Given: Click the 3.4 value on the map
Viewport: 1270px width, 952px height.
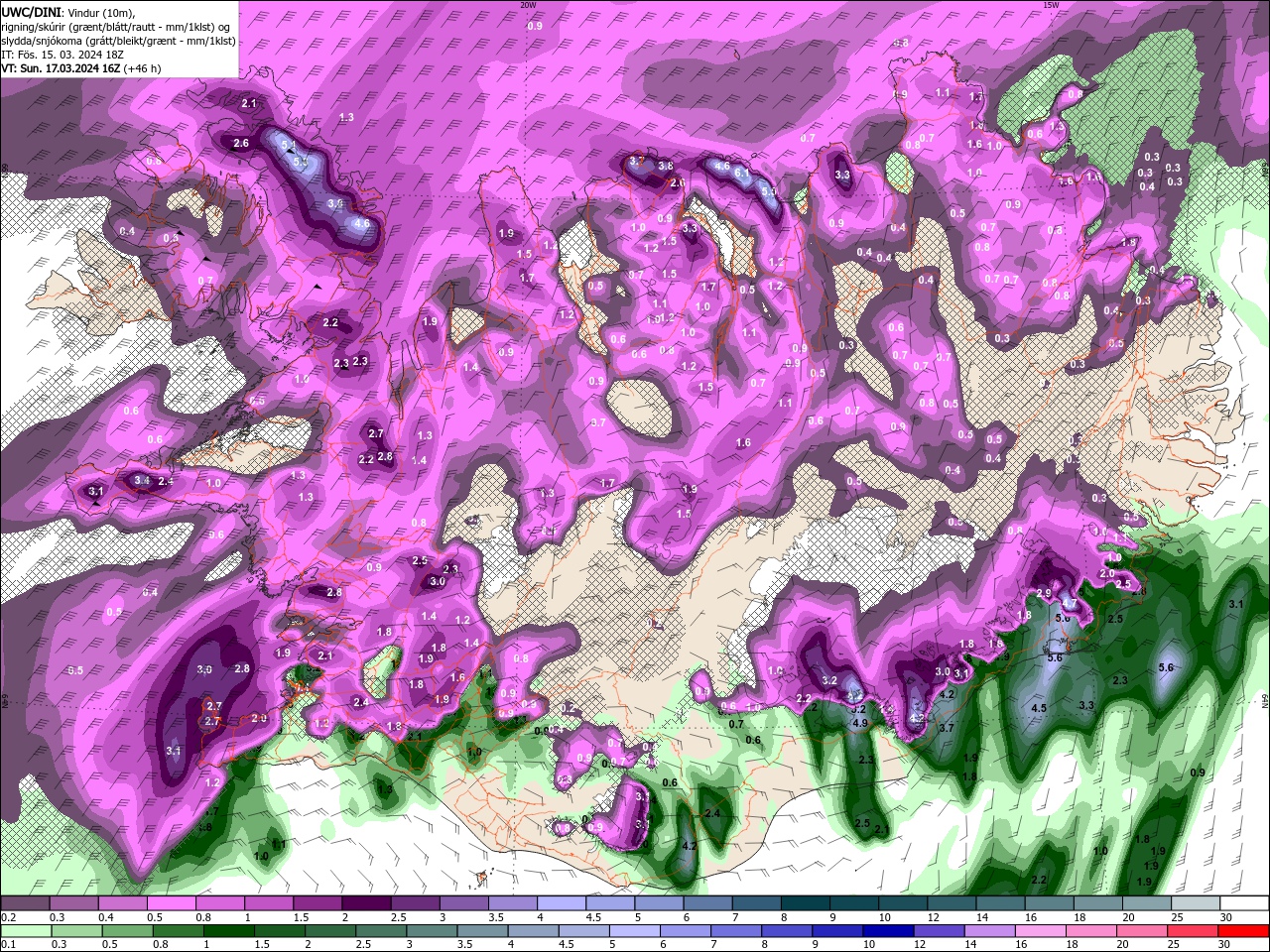Looking at the screenshot, I should pos(142,480).
